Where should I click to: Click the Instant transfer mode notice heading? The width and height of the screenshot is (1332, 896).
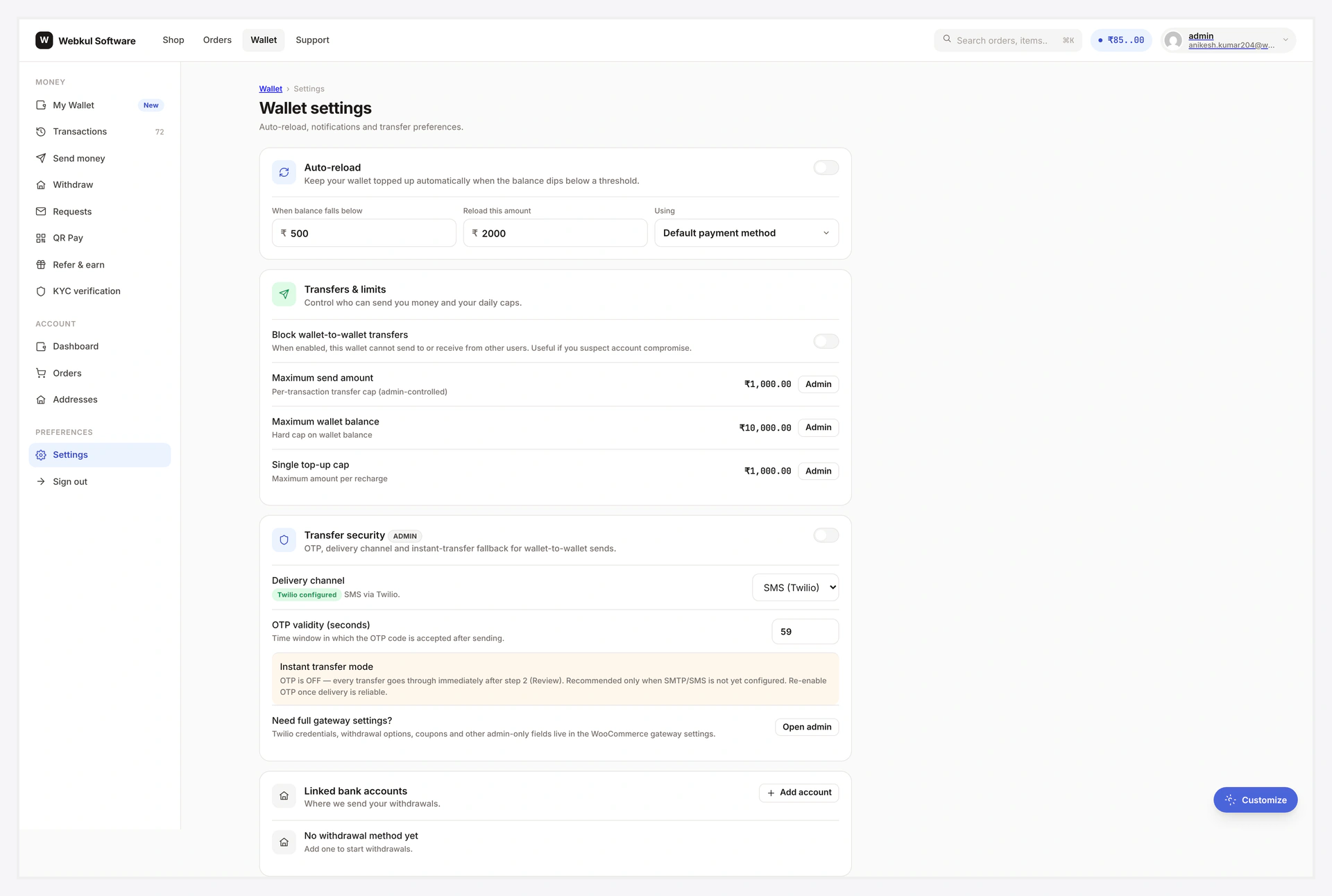(326, 667)
